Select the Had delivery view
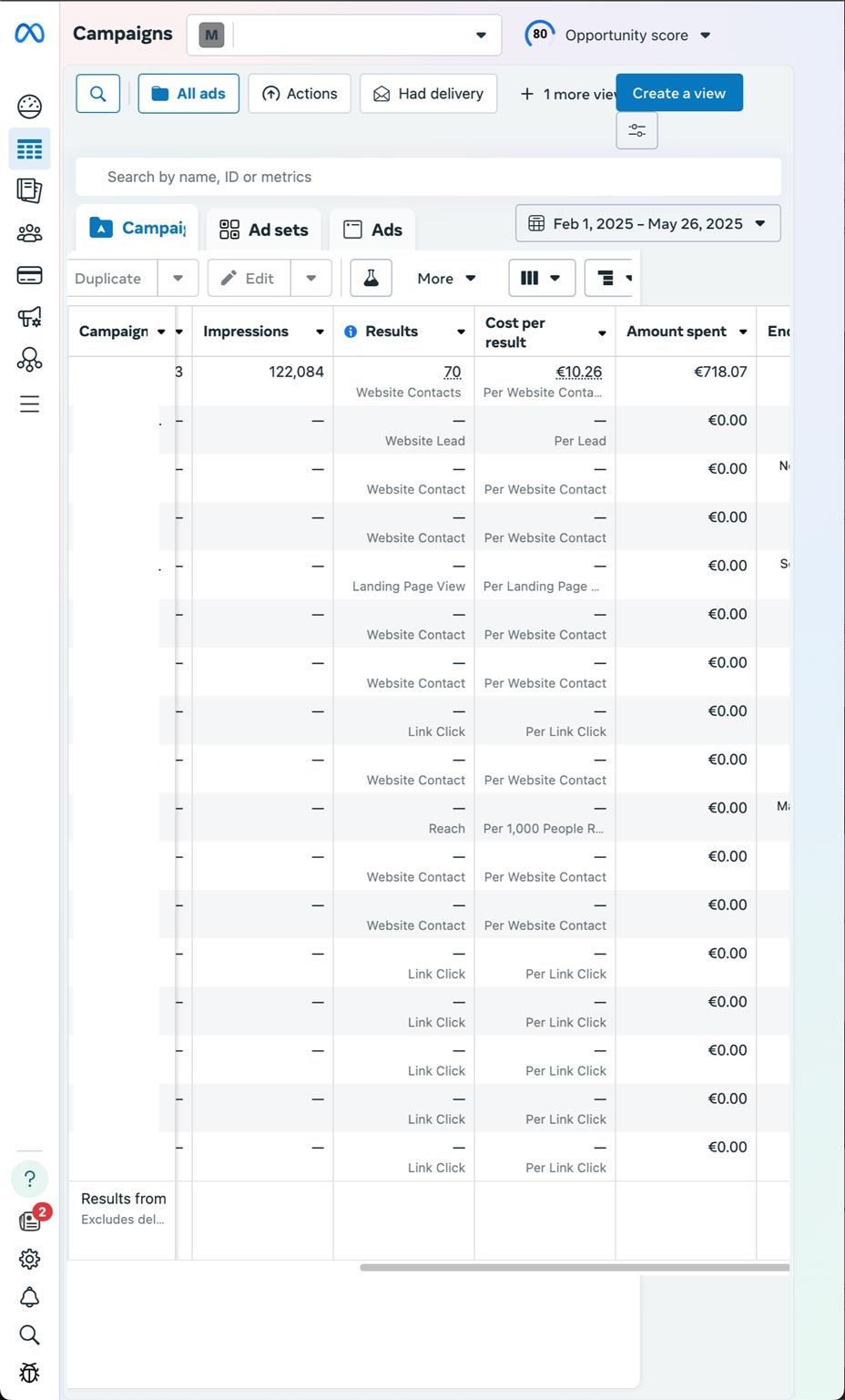Screen dimensions: 845x1400 (428, 93)
